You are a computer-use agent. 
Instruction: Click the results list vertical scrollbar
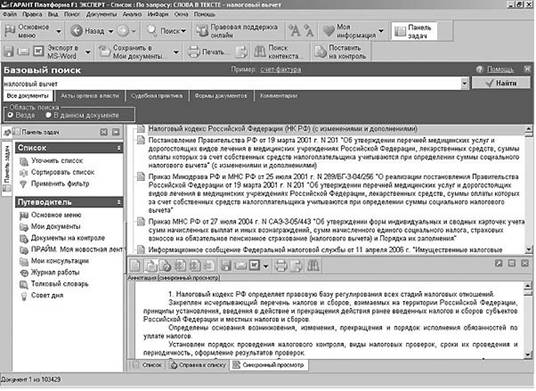(529, 190)
